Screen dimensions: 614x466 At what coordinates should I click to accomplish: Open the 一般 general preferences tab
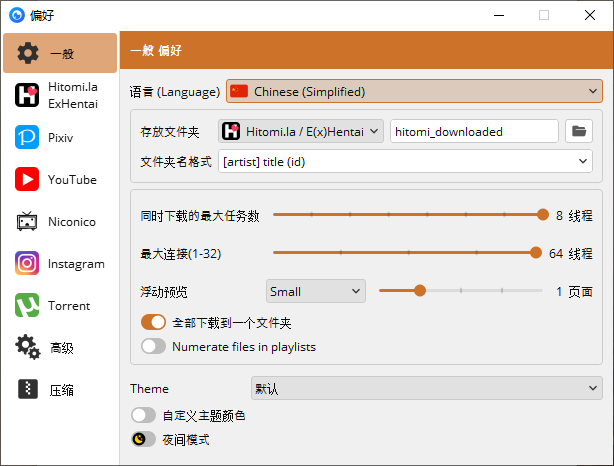pyautogui.click(x=60, y=53)
